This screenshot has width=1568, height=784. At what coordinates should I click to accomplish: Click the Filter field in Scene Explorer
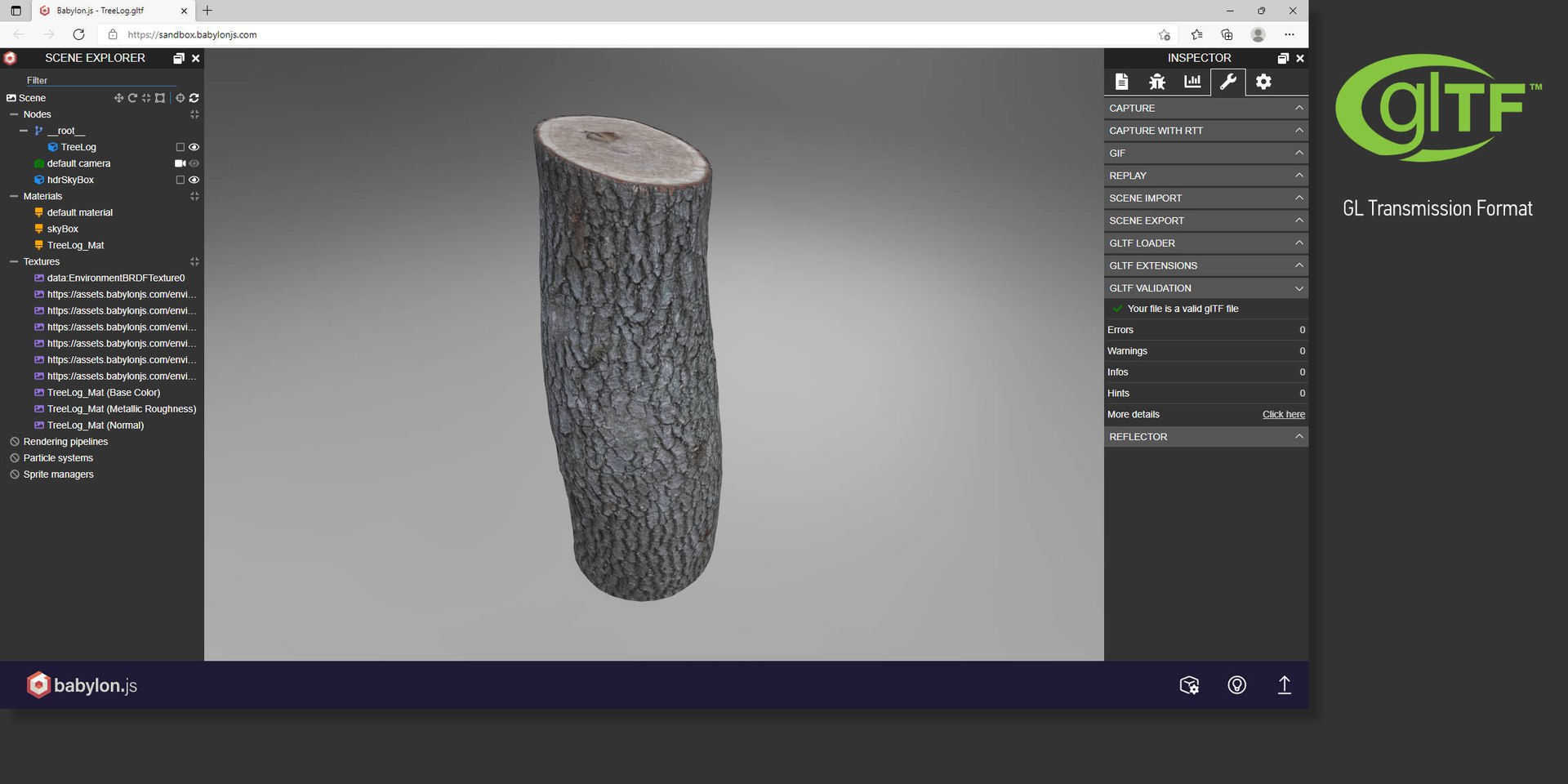pos(101,80)
